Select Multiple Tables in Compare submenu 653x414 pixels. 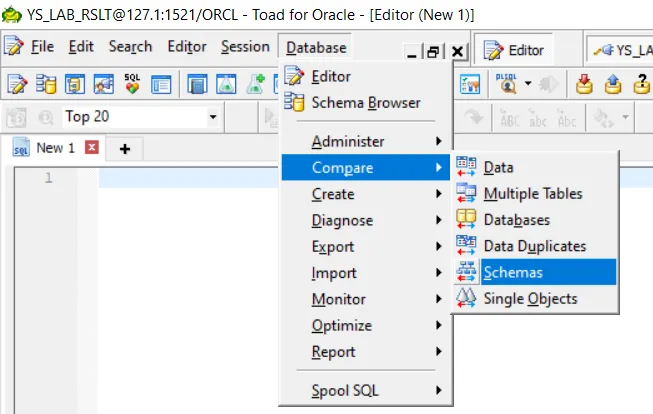[535, 194]
